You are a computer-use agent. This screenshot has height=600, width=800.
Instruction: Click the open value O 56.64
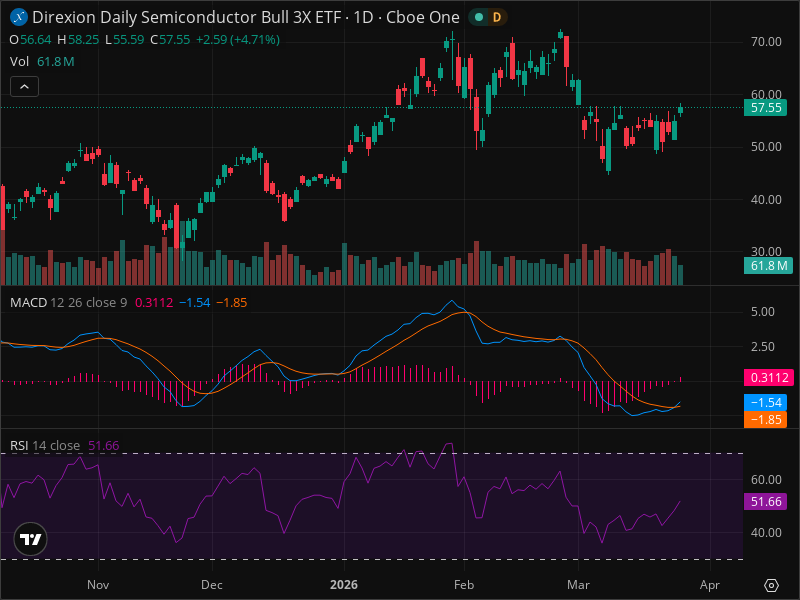point(31,40)
